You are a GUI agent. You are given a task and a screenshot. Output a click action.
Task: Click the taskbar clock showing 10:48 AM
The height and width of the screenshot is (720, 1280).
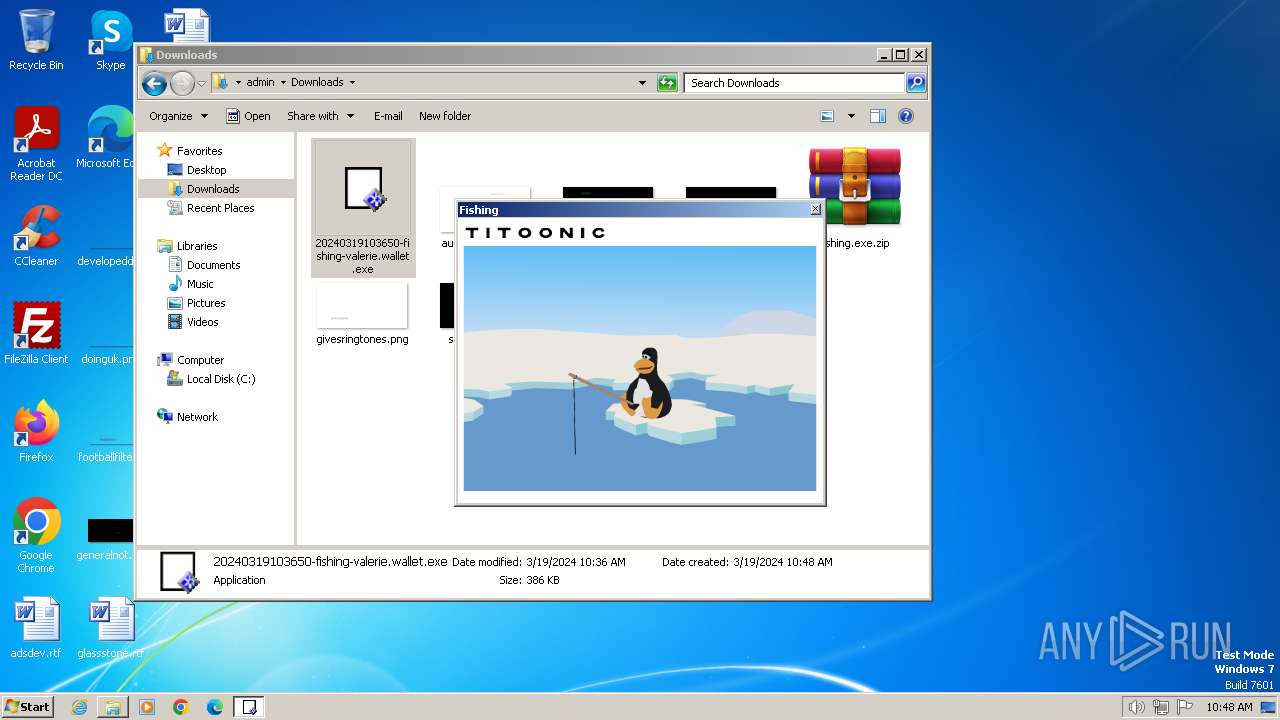[1229, 707]
